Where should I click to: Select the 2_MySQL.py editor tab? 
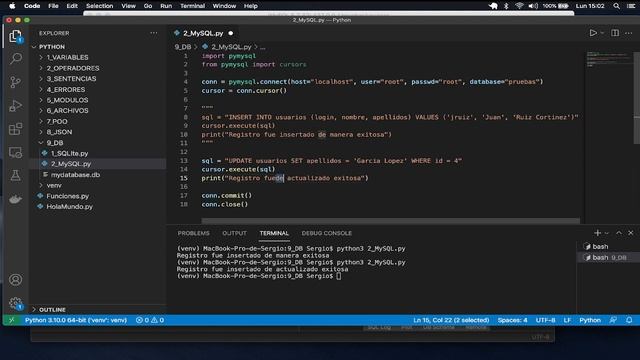click(203, 33)
